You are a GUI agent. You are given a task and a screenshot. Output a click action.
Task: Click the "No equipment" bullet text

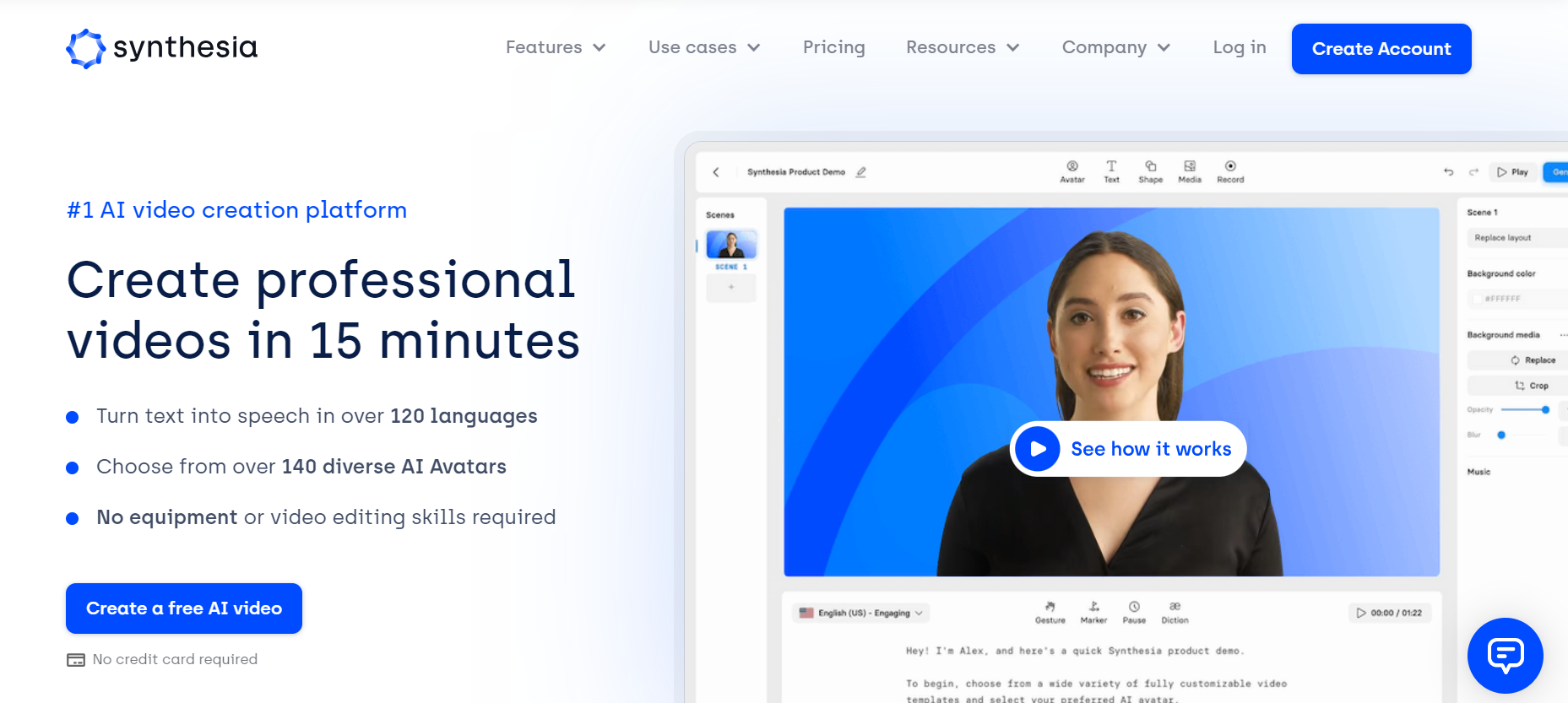(x=166, y=517)
